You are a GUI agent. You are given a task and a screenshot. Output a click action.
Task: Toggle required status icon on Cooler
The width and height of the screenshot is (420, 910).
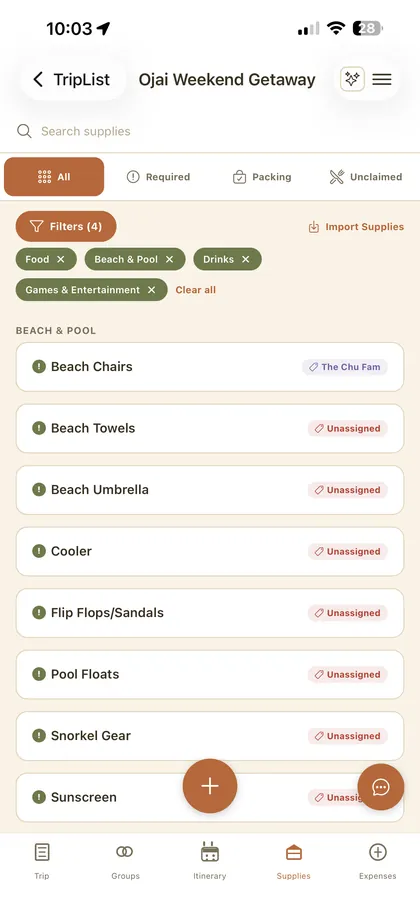(x=39, y=551)
